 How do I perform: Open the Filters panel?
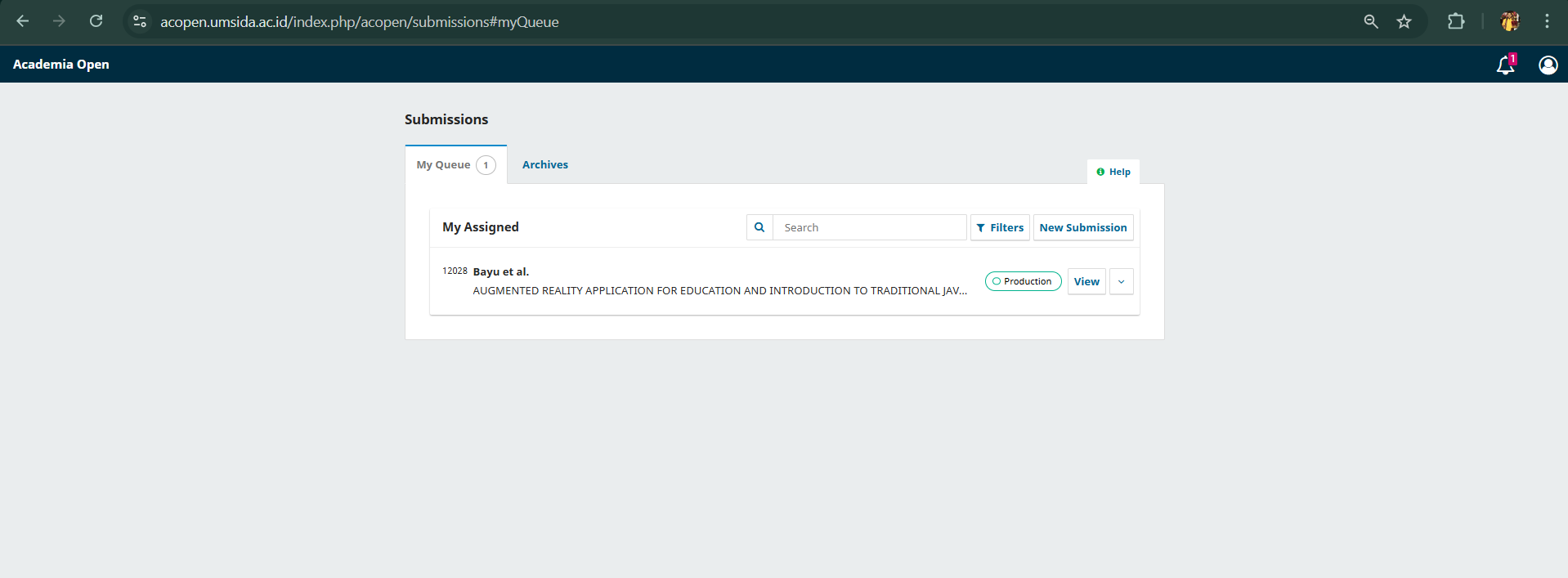(x=1000, y=227)
